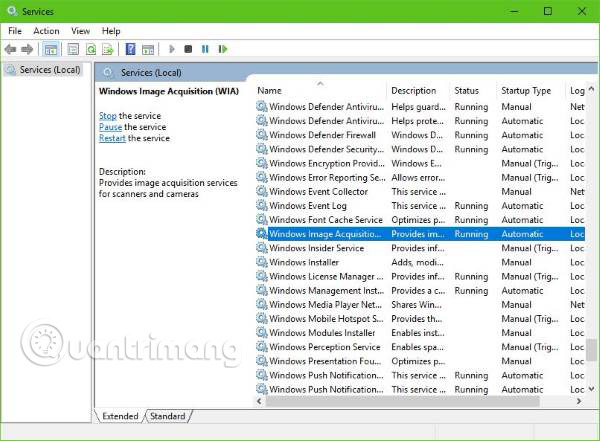Screen dimensions: 600x441
Task: Click the Pause Service toolbar icon
Action: coord(205,49)
